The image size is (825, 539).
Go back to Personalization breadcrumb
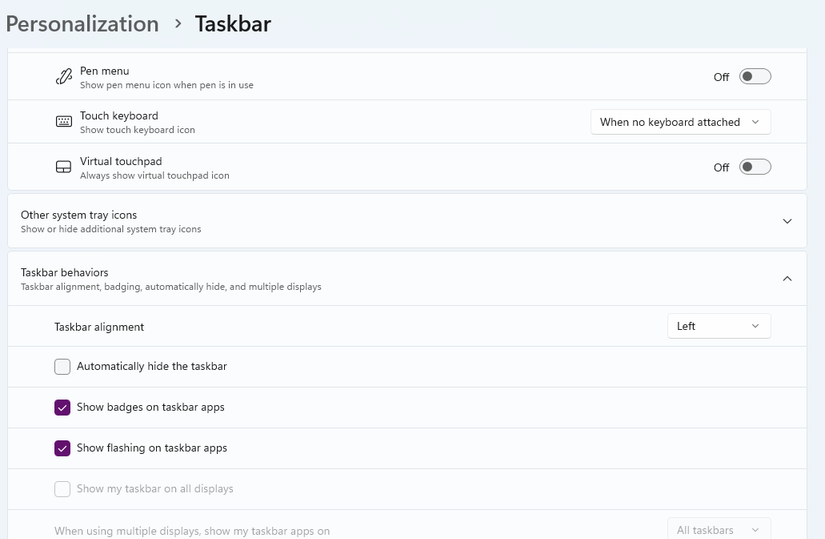82,24
